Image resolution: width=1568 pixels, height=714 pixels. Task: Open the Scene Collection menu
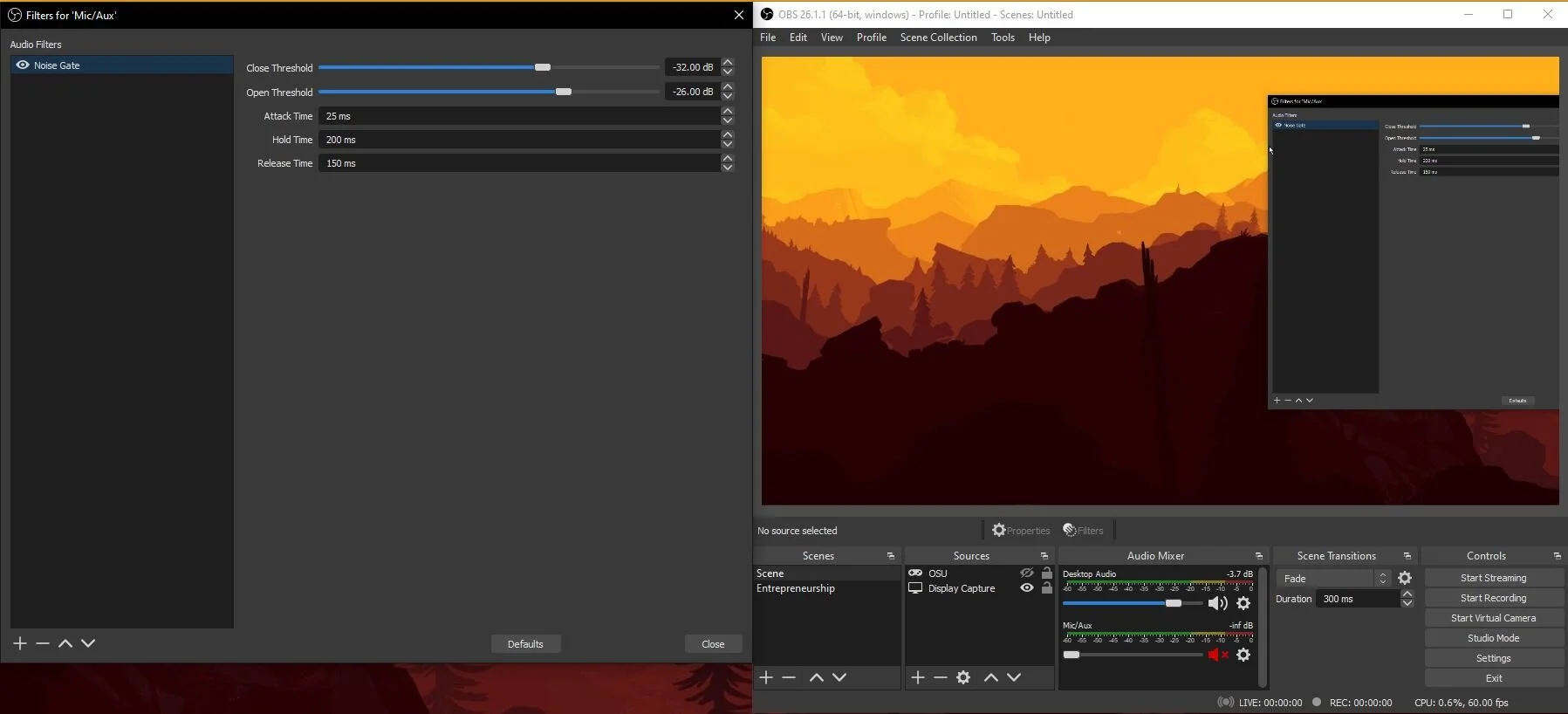point(939,38)
